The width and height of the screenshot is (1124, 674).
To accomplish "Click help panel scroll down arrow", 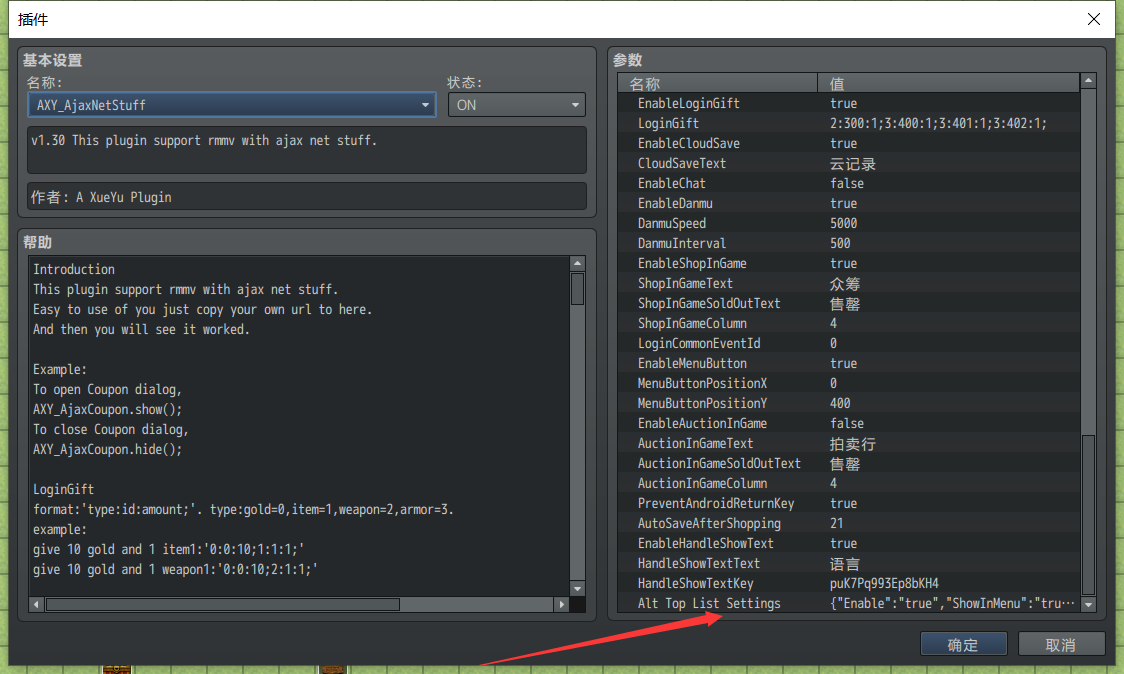I will pos(577,588).
